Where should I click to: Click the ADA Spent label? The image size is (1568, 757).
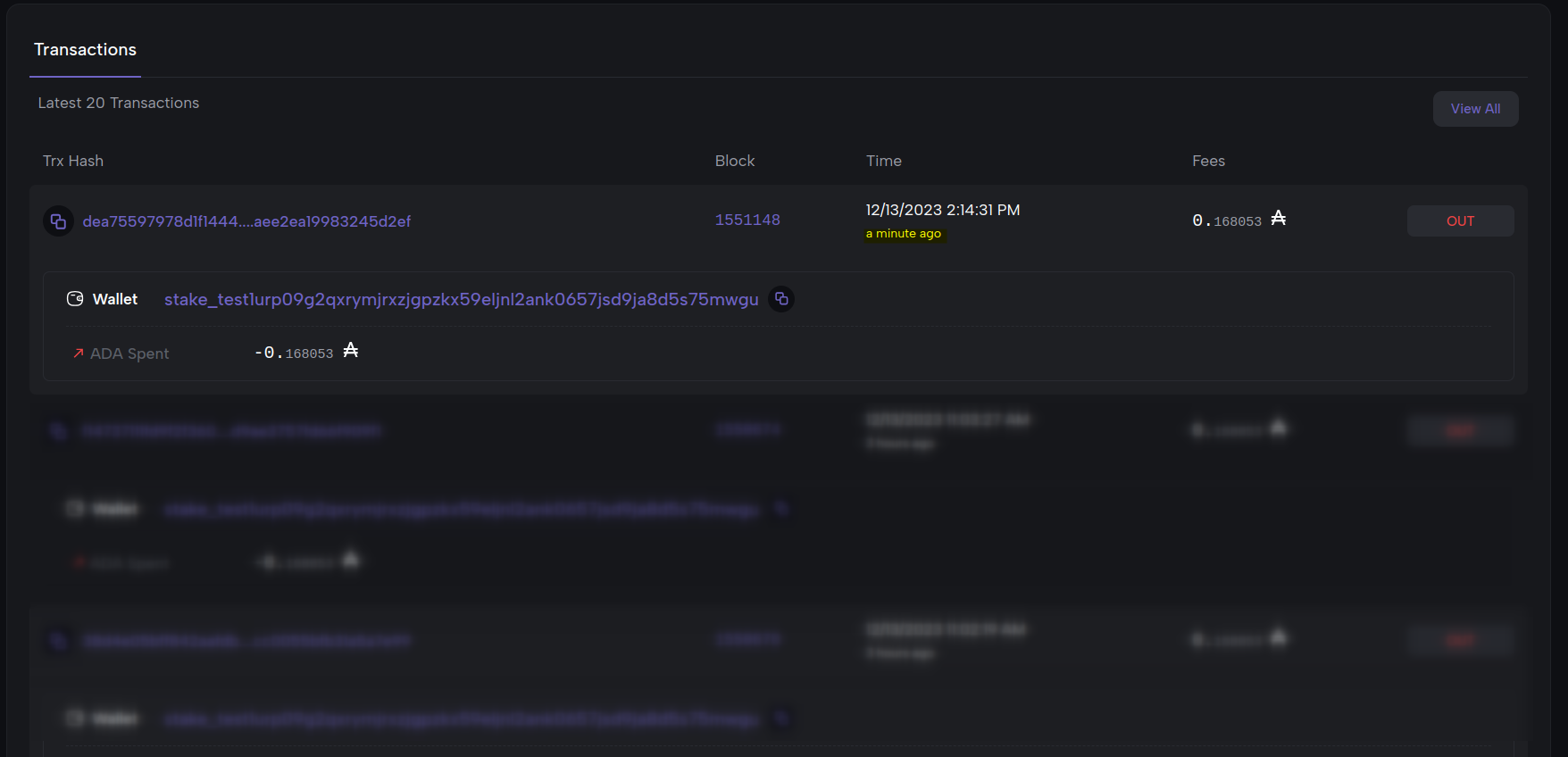tap(129, 354)
